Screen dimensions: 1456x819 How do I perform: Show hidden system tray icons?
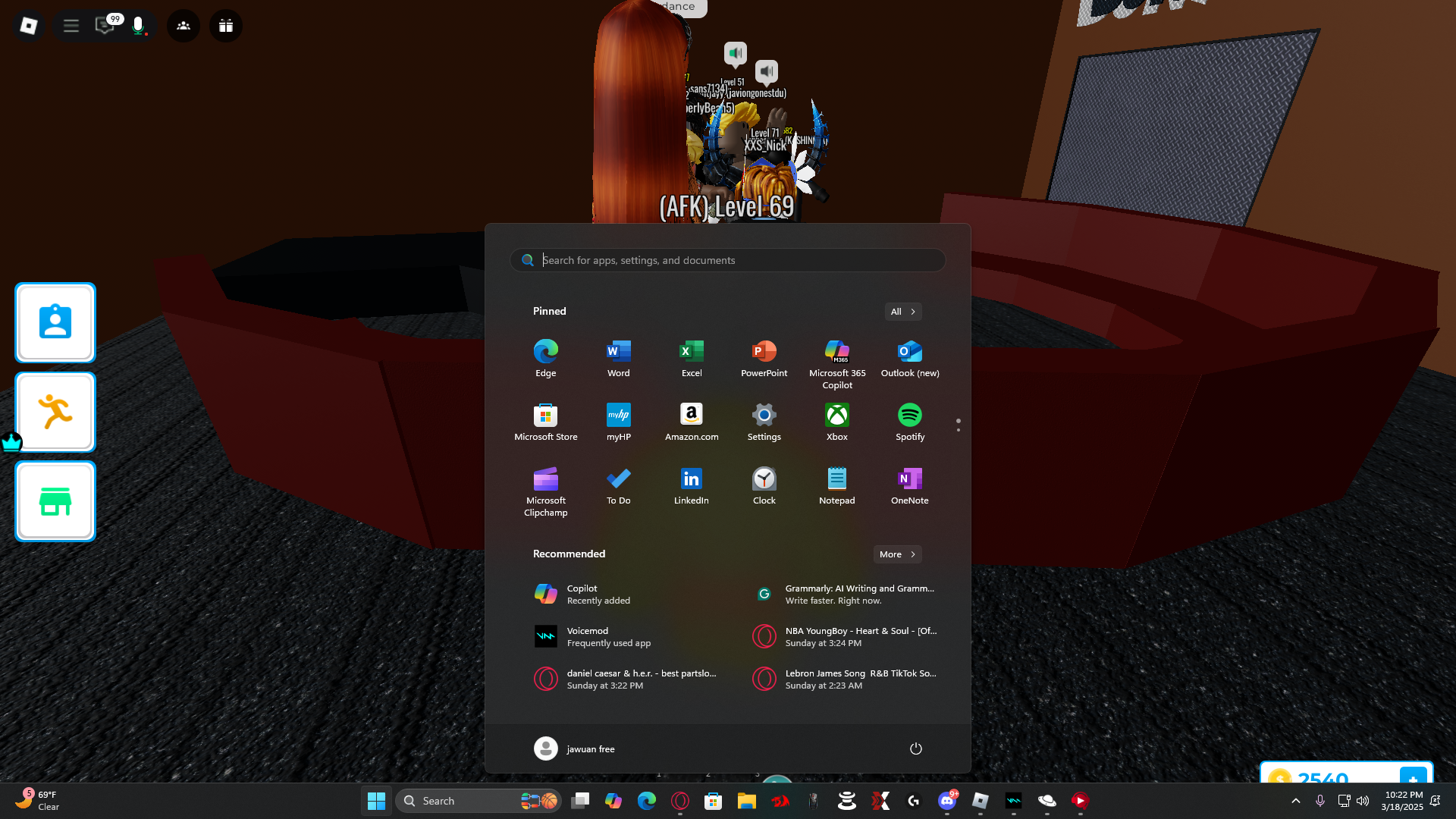(x=1296, y=801)
